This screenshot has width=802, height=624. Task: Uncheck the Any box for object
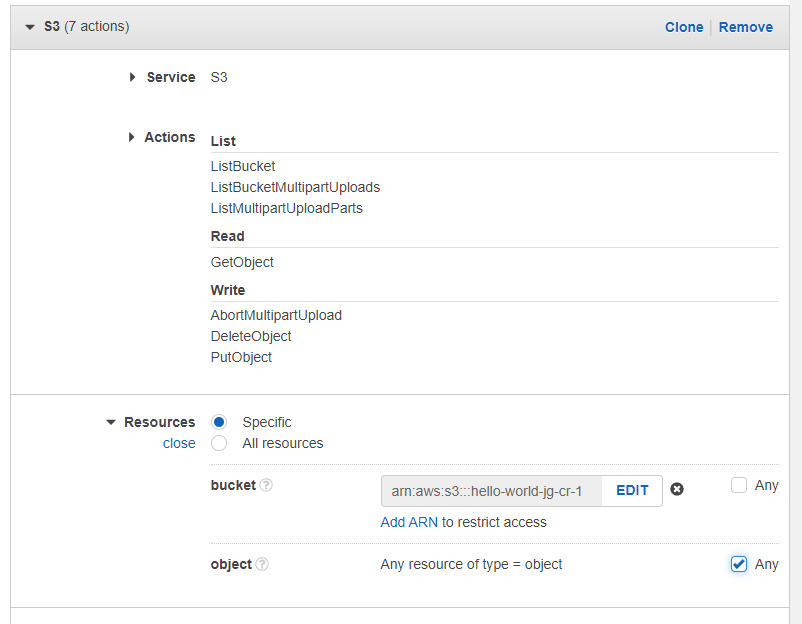tap(739, 564)
